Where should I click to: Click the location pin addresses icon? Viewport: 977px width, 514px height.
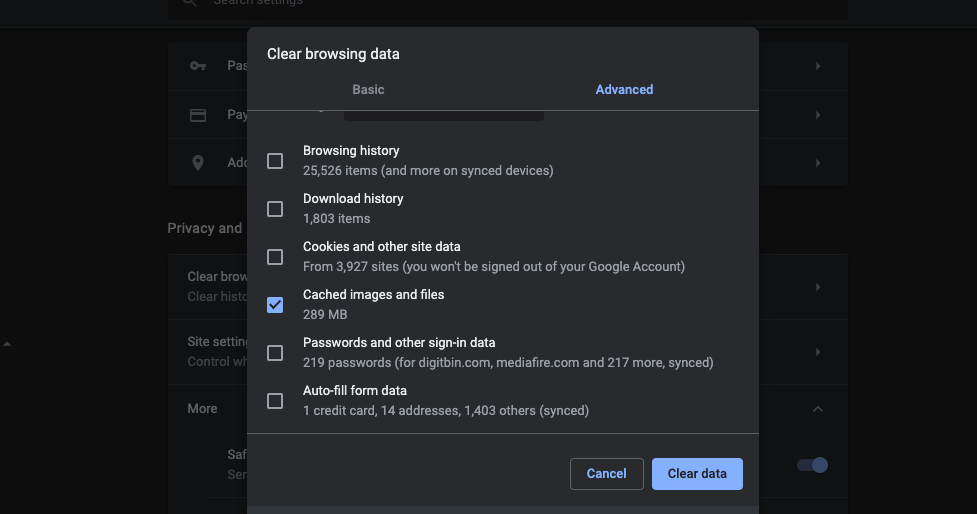(198, 163)
